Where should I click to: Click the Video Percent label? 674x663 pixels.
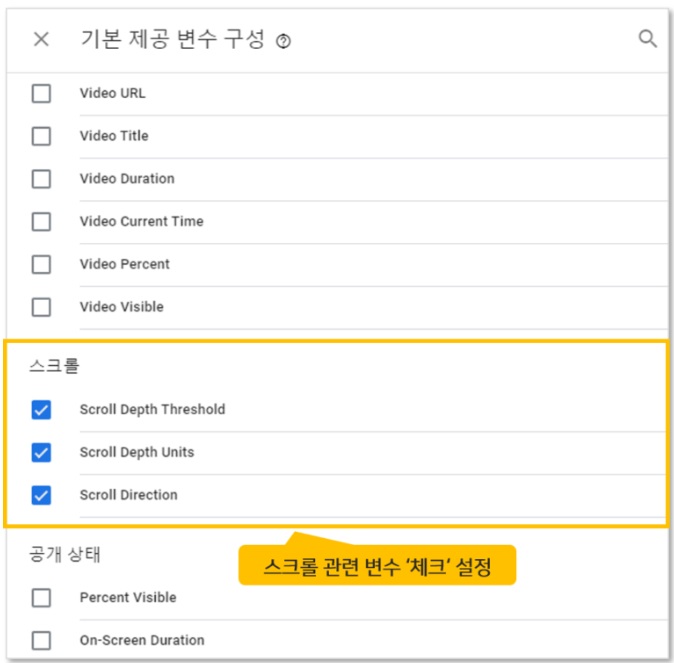click(x=125, y=264)
